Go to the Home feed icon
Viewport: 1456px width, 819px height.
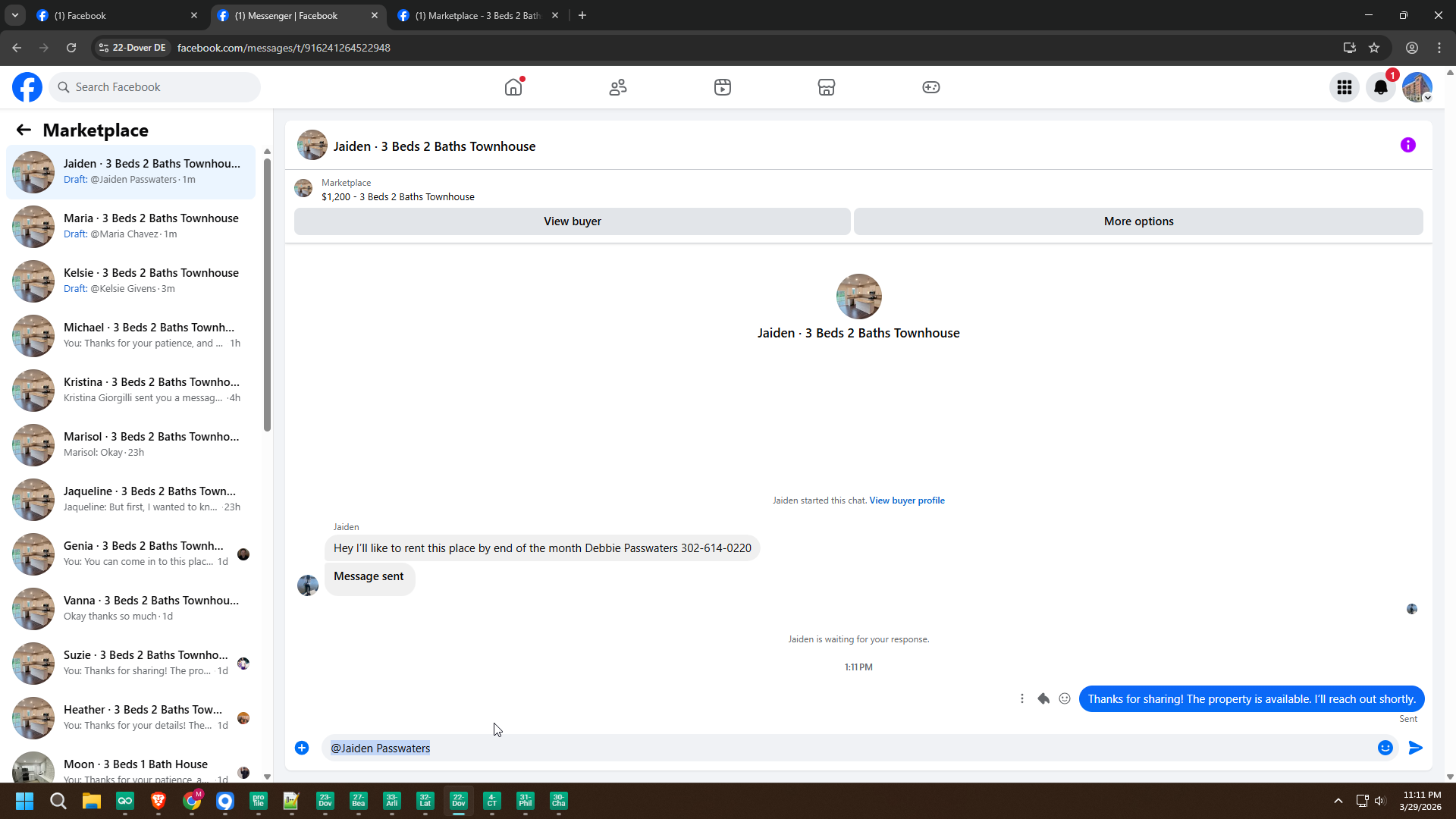pyautogui.click(x=513, y=87)
